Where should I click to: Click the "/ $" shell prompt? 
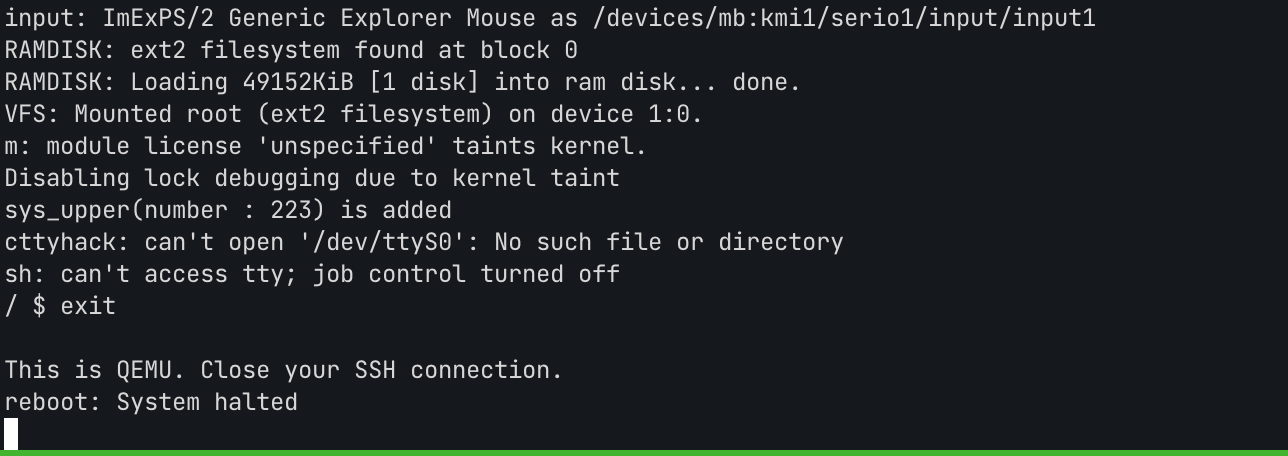(x=25, y=306)
